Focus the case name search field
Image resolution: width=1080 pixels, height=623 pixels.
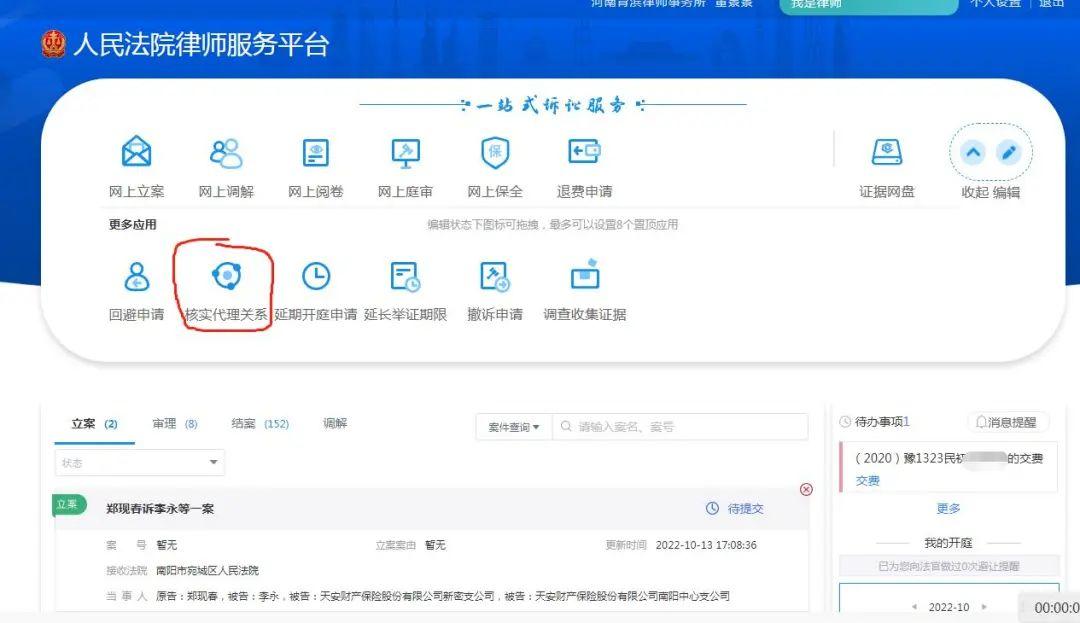[680, 427]
